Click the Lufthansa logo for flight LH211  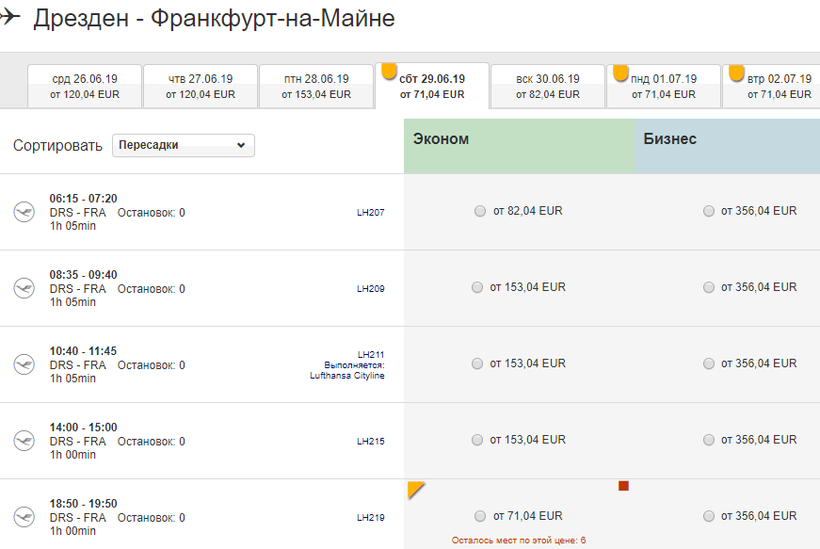click(x=23, y=365)
